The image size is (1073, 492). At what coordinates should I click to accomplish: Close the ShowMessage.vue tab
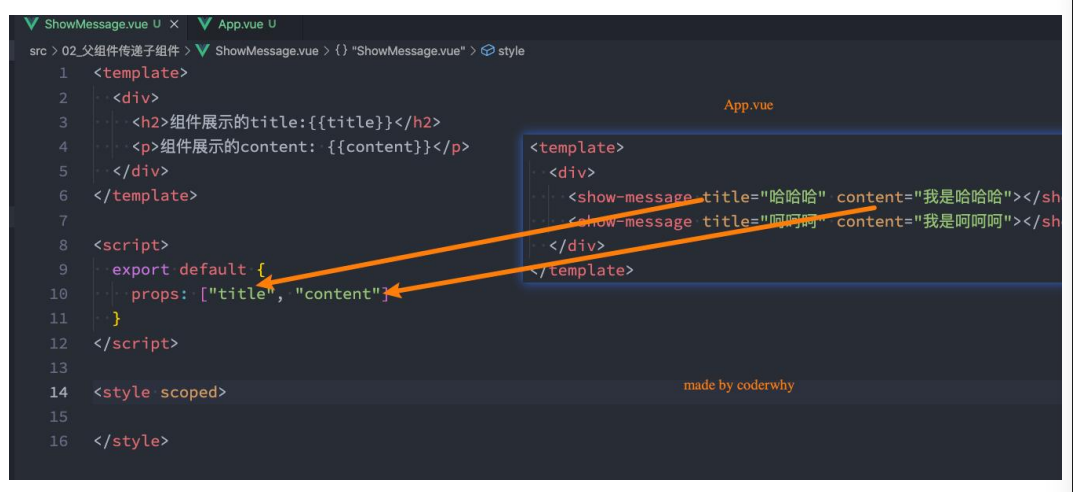[x=174, y=24]
